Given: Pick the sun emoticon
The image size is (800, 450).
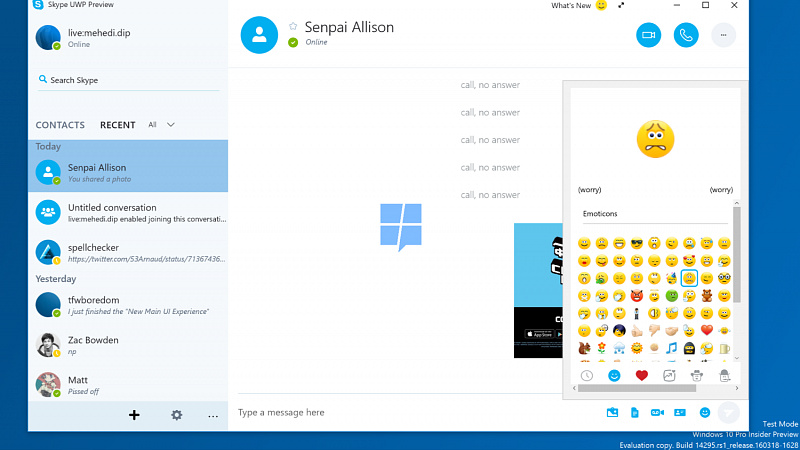Looking at the screenshot, I should (637, 348).
